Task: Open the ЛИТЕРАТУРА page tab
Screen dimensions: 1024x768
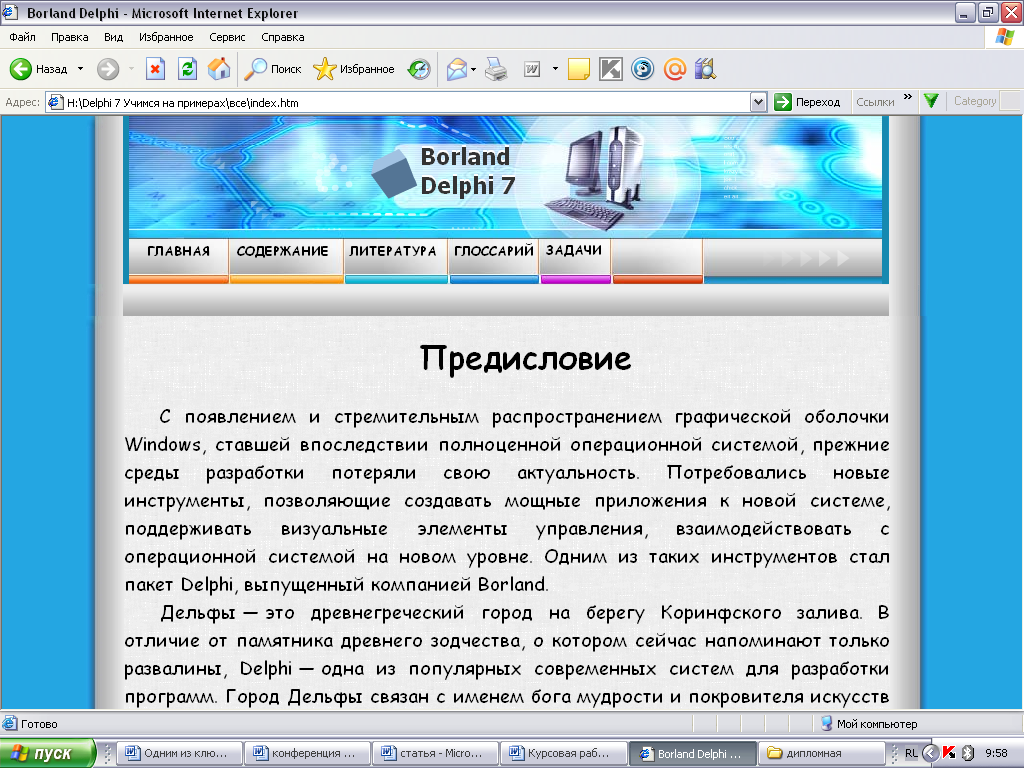Action: point(396,260)
